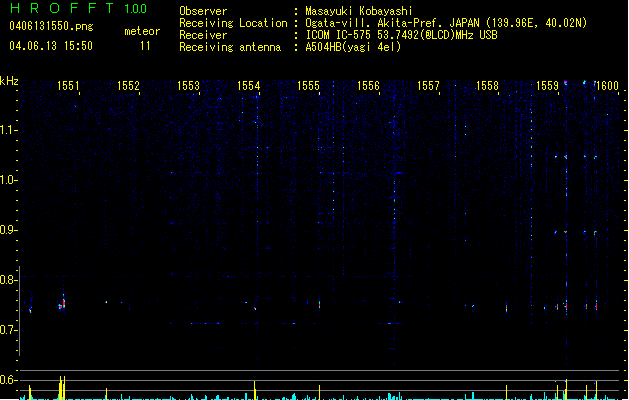Click the 'Receiving antenna' field label
This screenshot has height=400, width=629.
[230, 47]
